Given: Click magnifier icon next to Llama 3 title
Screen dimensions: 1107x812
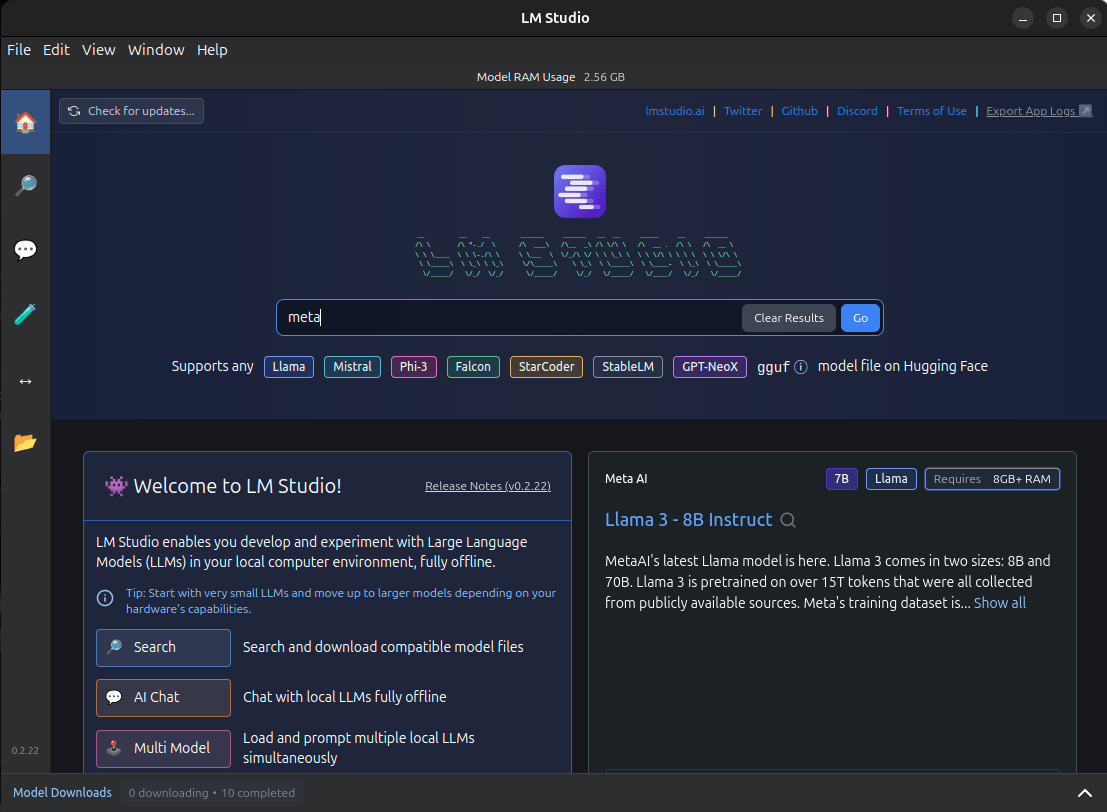Looking at the screenshot, I should click(788, 520).
